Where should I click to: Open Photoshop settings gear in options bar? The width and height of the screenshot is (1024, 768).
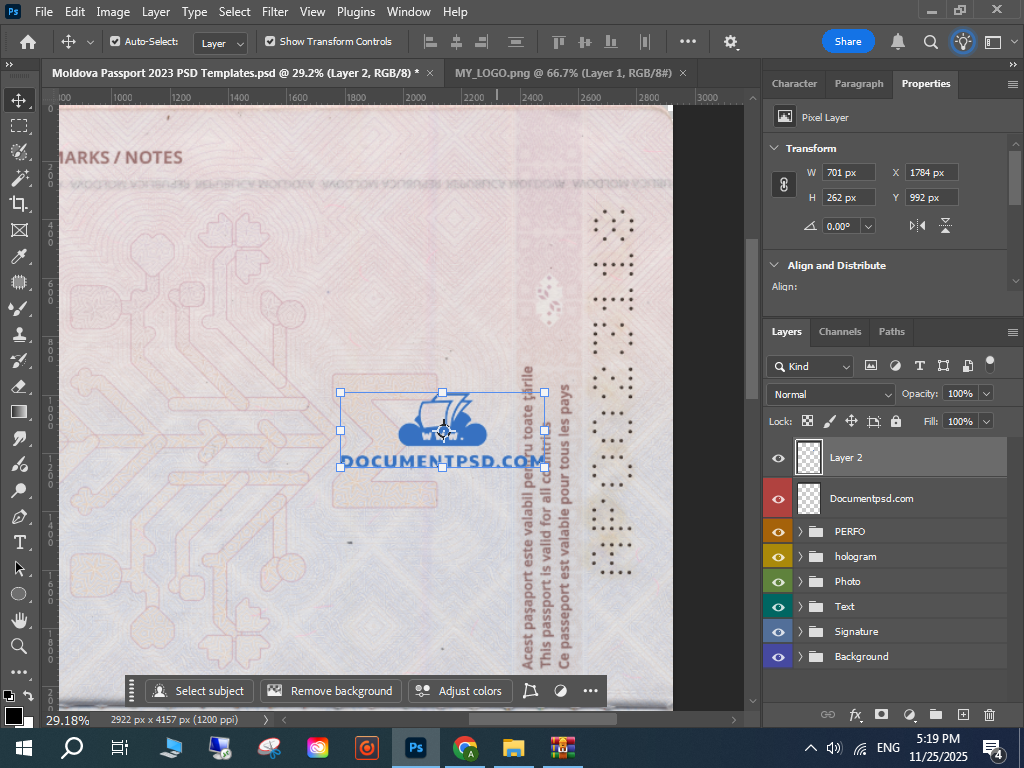(731, 42)
